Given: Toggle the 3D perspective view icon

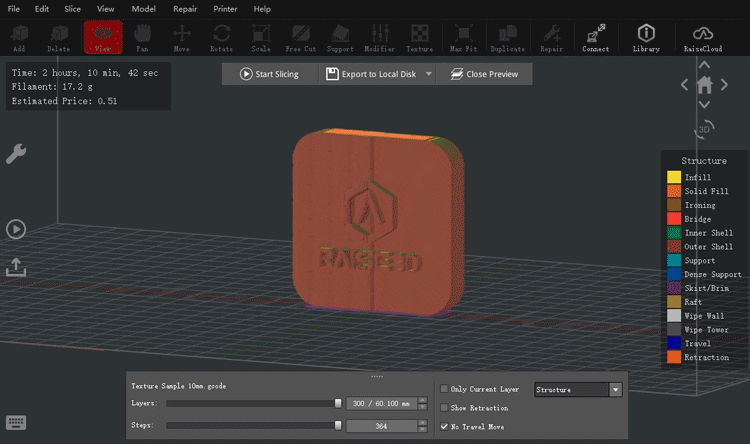Looking at the screenshot, I should 704,130.
